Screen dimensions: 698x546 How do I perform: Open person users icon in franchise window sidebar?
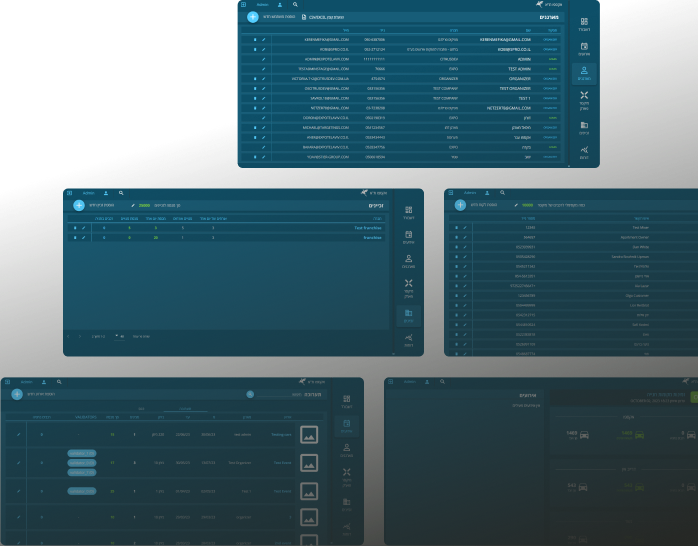pyautogui.click(x=408, y=259)
